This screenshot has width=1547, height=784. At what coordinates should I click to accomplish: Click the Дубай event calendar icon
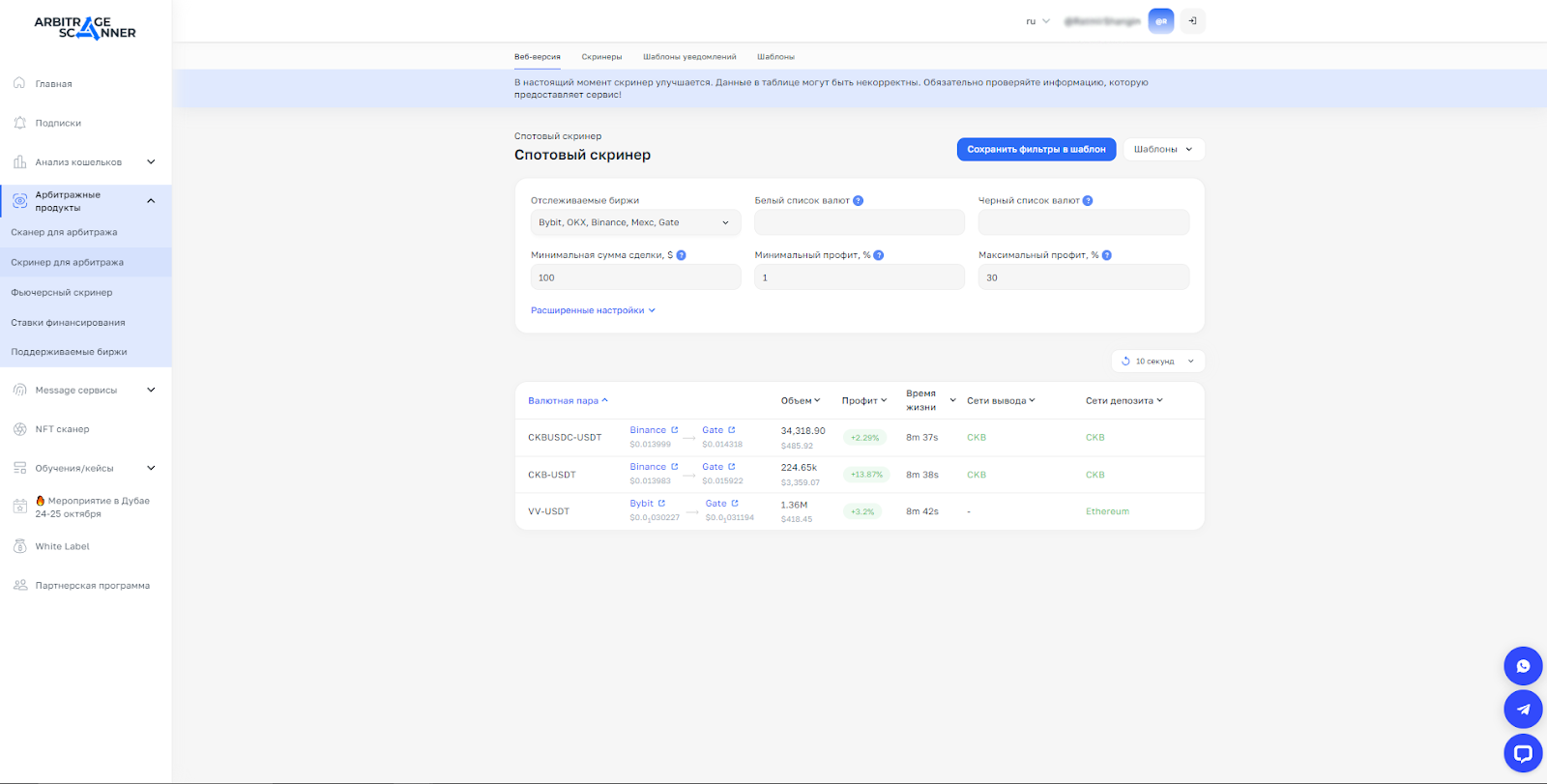click(19, 507)
